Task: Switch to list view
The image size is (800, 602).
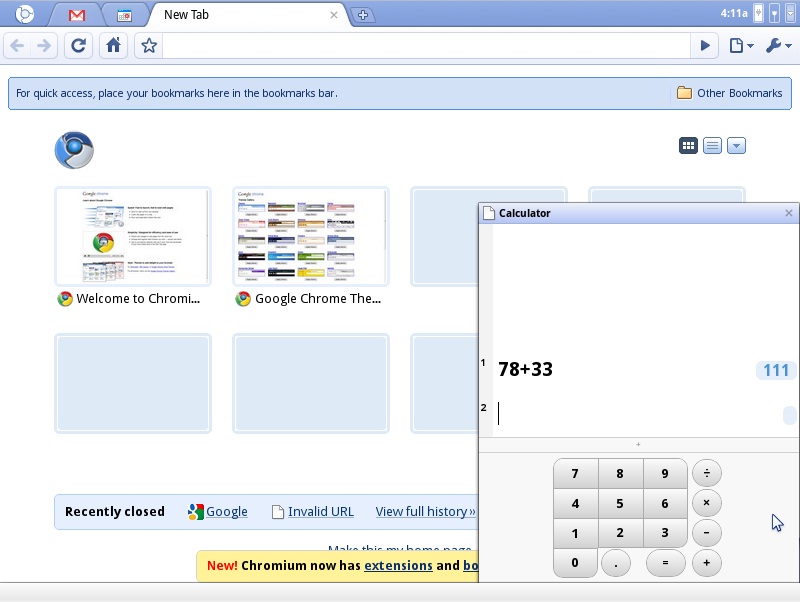Action: (x=712, y=146)
